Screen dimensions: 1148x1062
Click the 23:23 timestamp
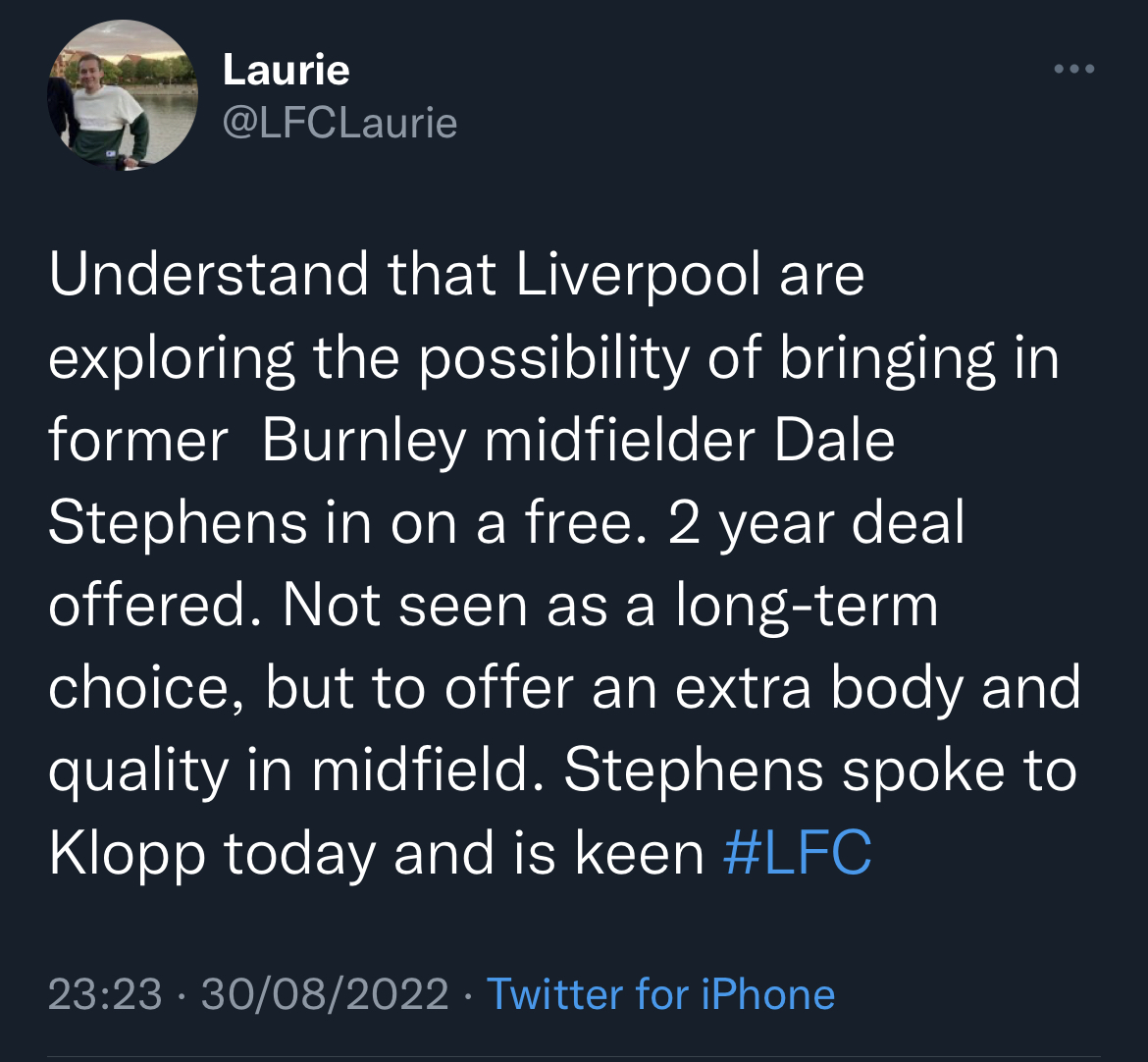pos(105,994)
